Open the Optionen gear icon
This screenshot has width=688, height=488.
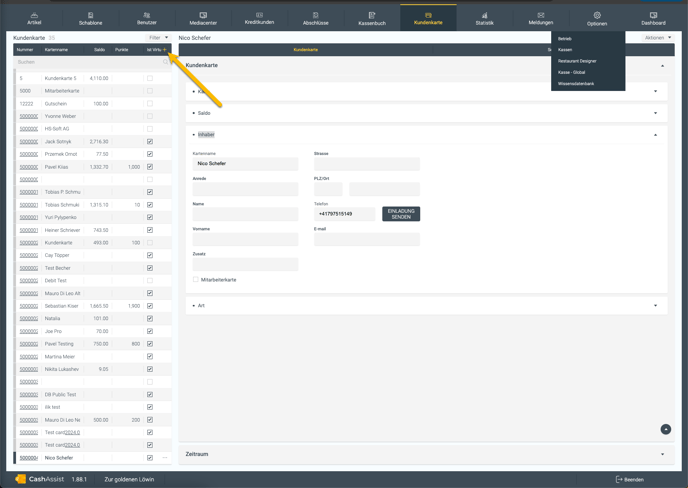coord(597,15)
